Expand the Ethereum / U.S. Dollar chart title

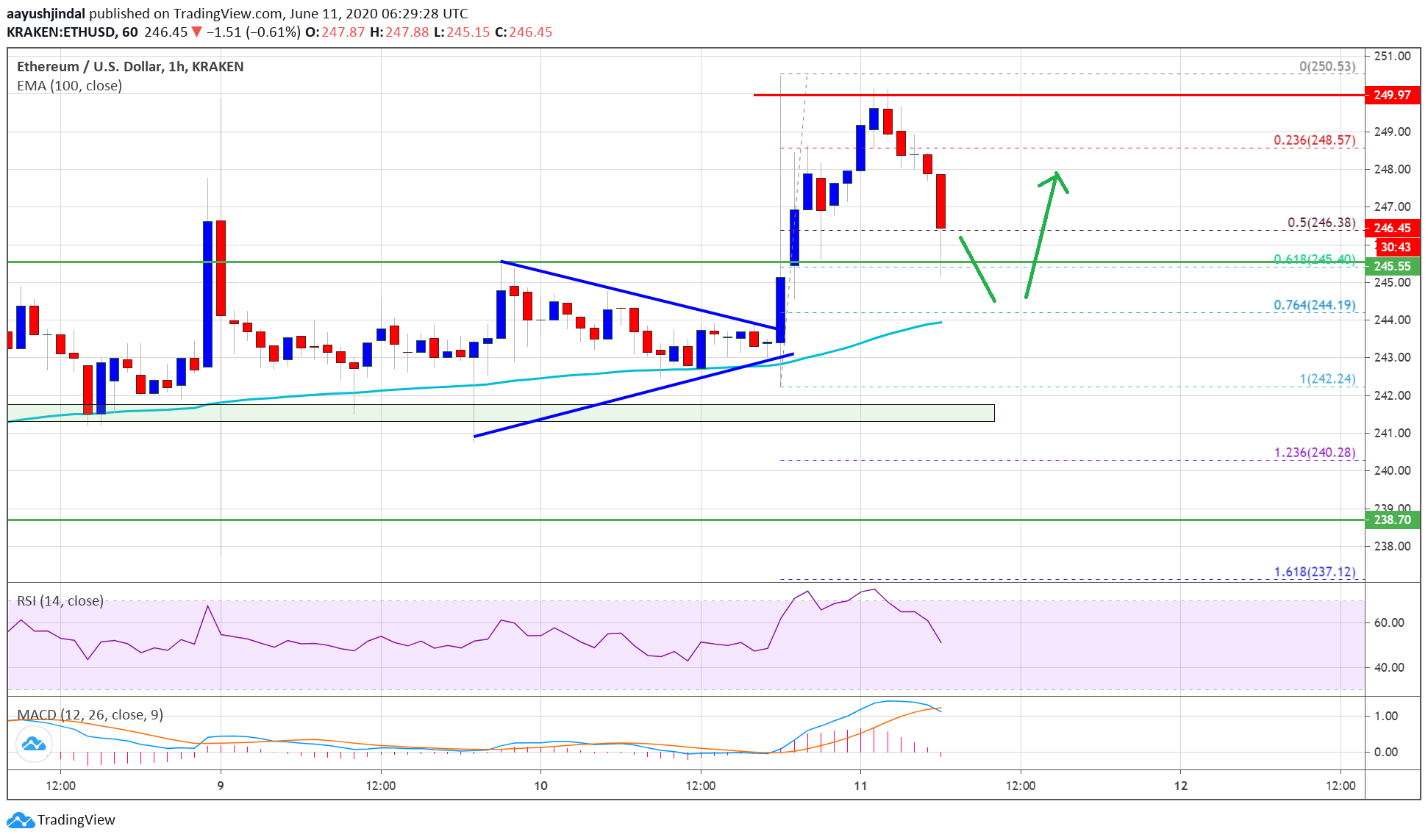click(129, 66)
